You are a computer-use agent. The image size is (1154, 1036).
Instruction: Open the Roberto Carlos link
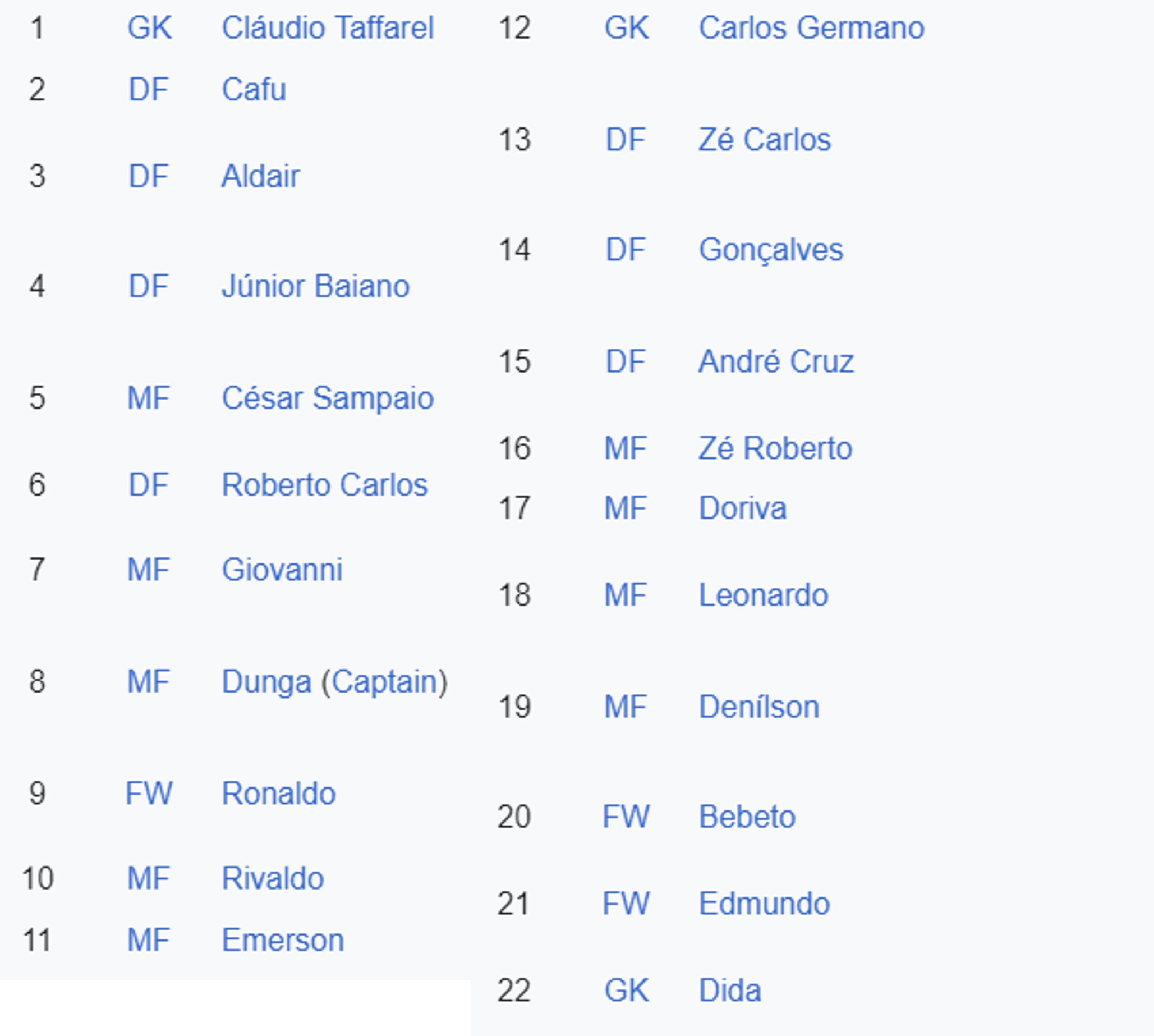(324, 485)
